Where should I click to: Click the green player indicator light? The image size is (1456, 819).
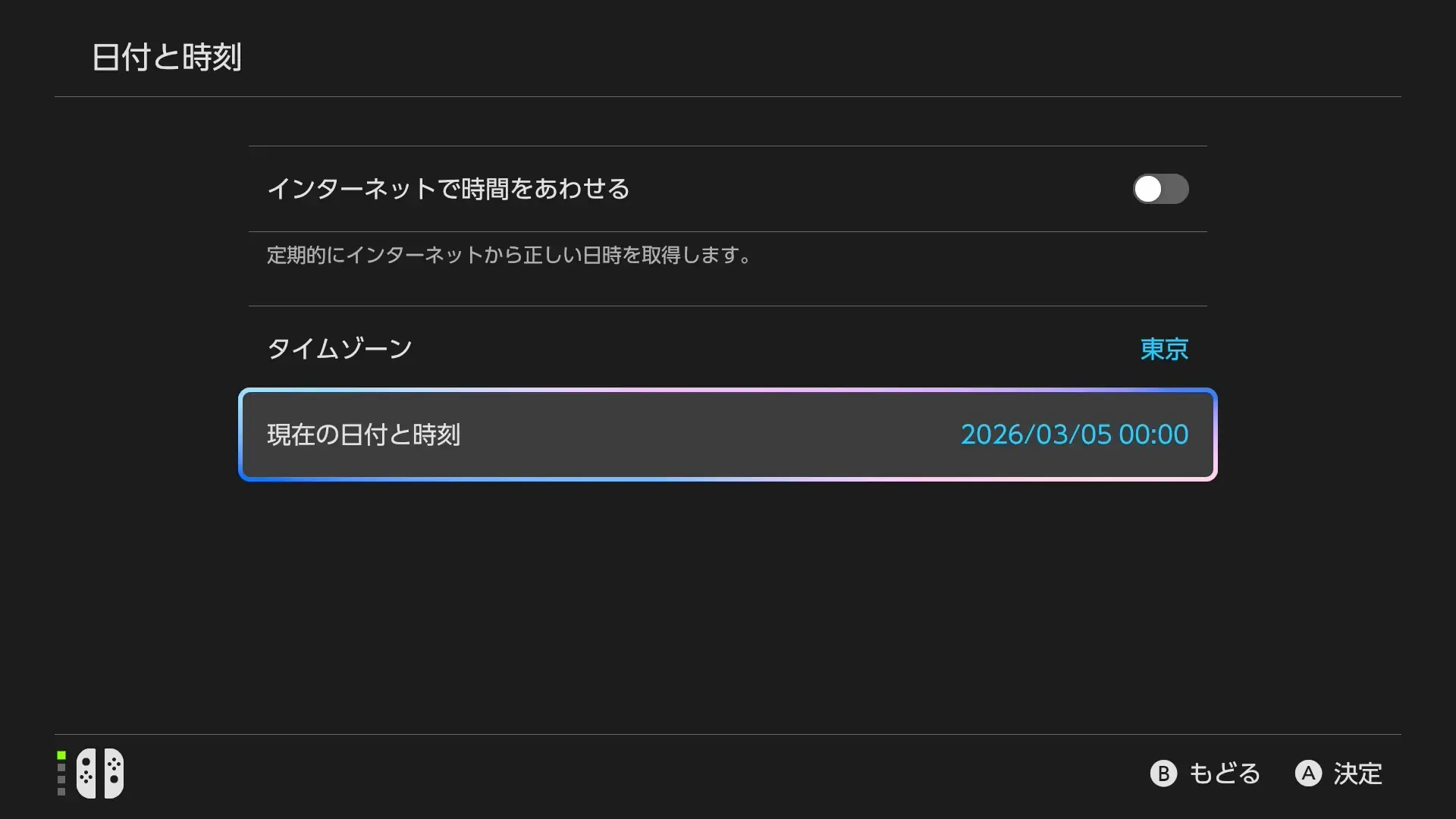[x=61, y=755]
